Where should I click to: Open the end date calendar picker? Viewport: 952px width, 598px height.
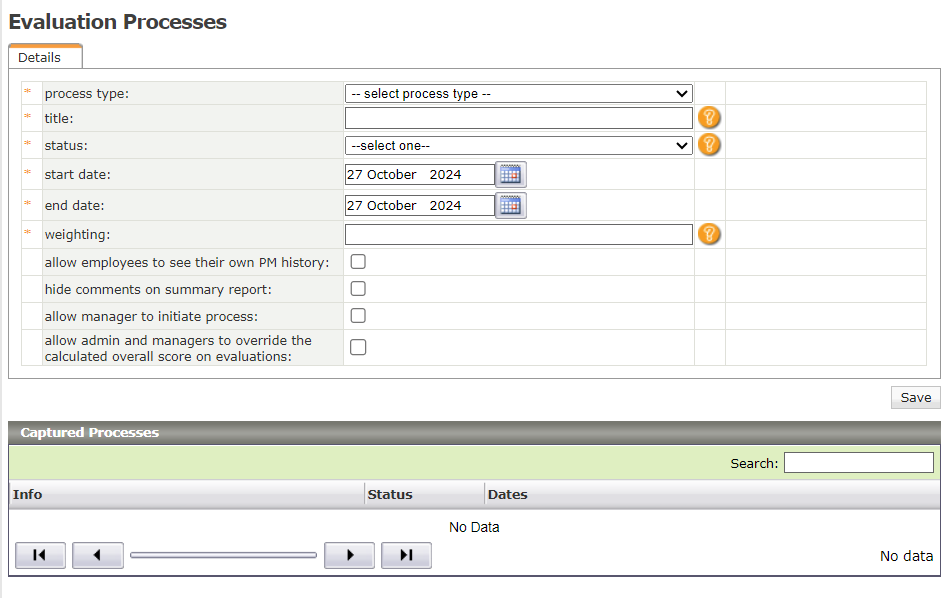coord(510,205)
